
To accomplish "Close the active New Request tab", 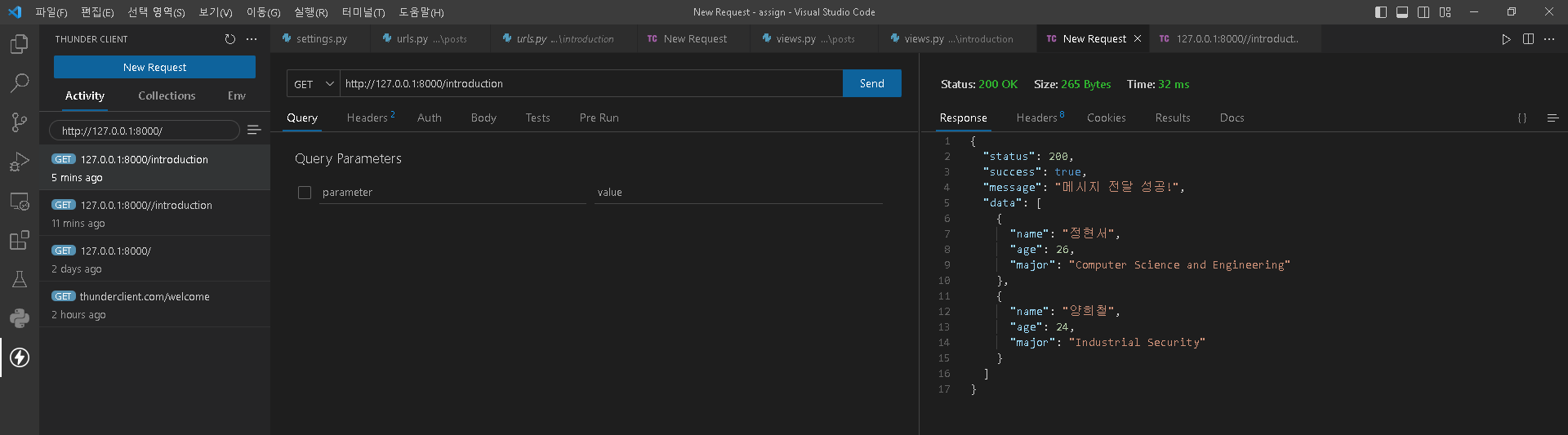I will click(1138, 38).
